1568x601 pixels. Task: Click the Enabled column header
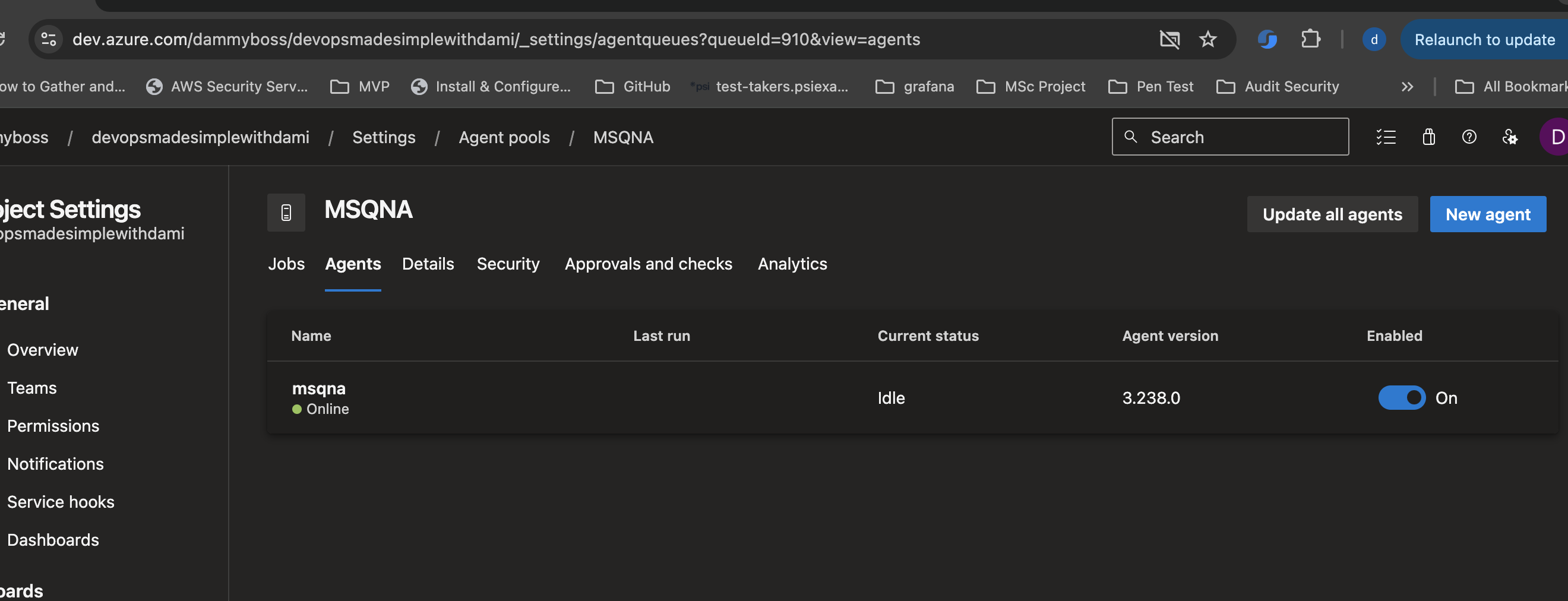point(1394,336)
